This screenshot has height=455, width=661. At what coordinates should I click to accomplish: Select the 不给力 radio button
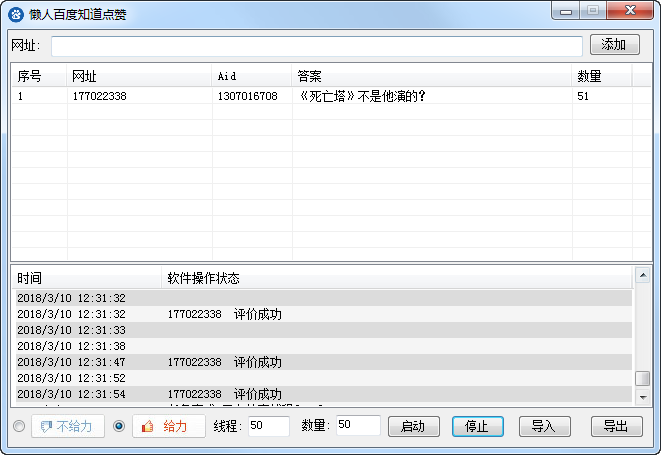click(x=19, y=426)
